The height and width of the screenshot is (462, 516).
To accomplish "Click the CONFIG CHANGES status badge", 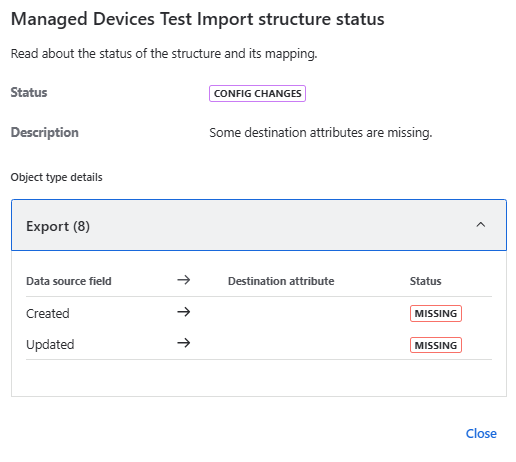I will pyautogui.click(x=257, y=94).
